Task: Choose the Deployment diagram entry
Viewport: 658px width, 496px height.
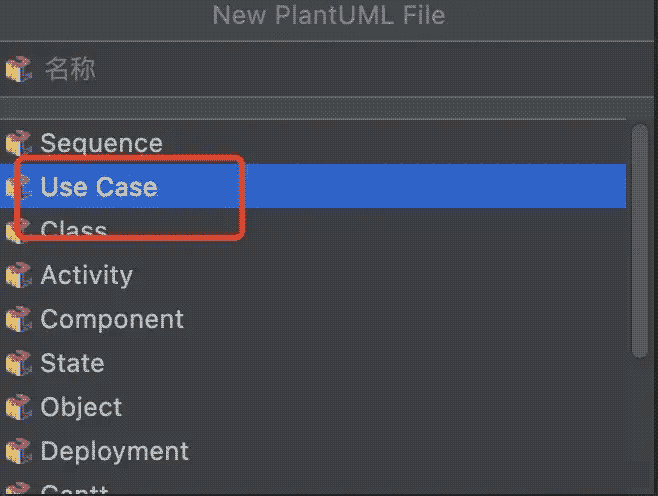Action: coord(114,451)
